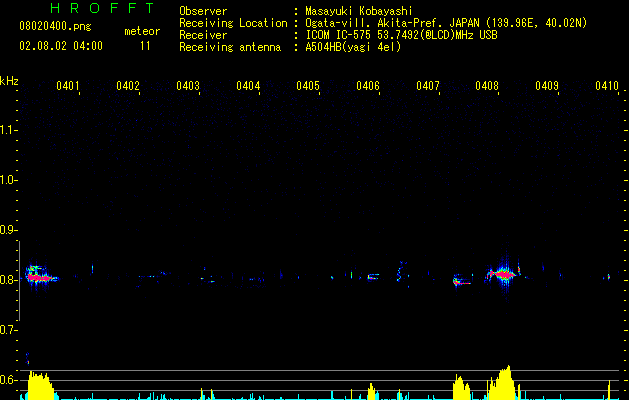Click the small echo just after 0406
The height and width of the screenshot is (400, 629).
coord(373,276)
